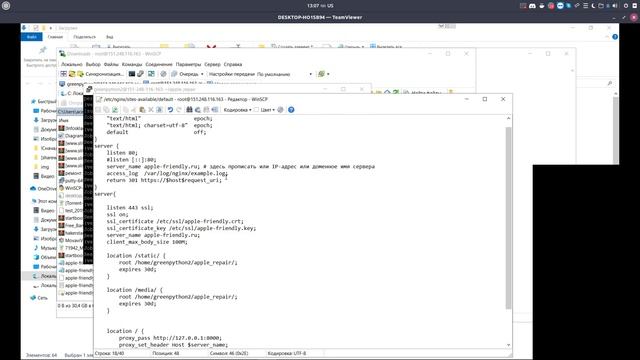This screenshot has height=360, width=640.
Task: Open Сервер menu in WinSCP window
Action: click(212, 64)
